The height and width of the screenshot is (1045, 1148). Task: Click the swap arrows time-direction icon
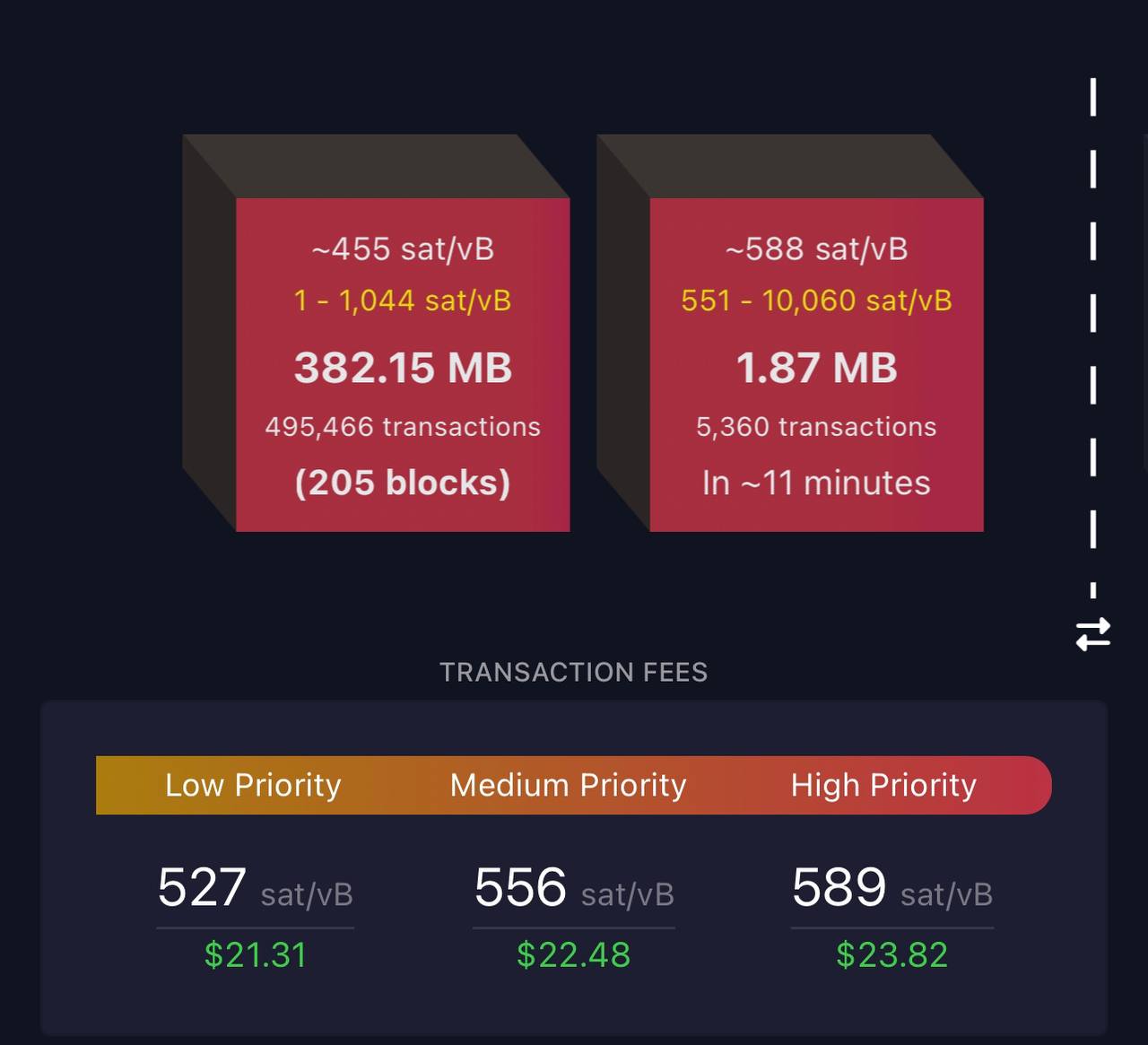(x=1092, y=633)
